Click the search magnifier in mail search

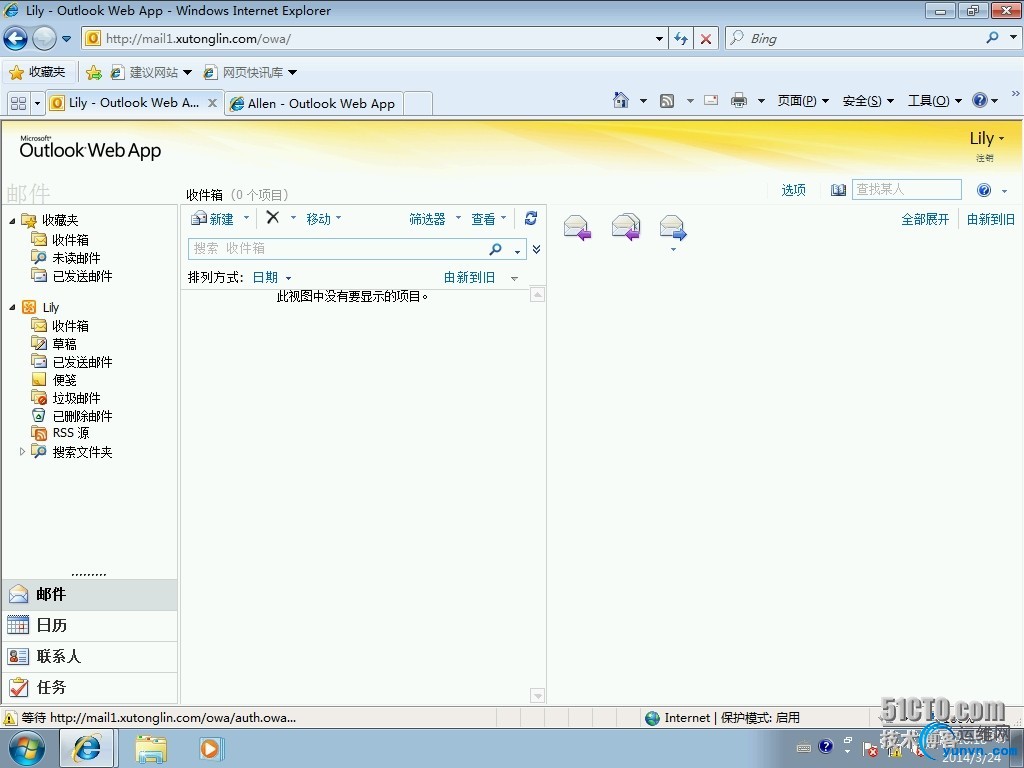point(496,249)
